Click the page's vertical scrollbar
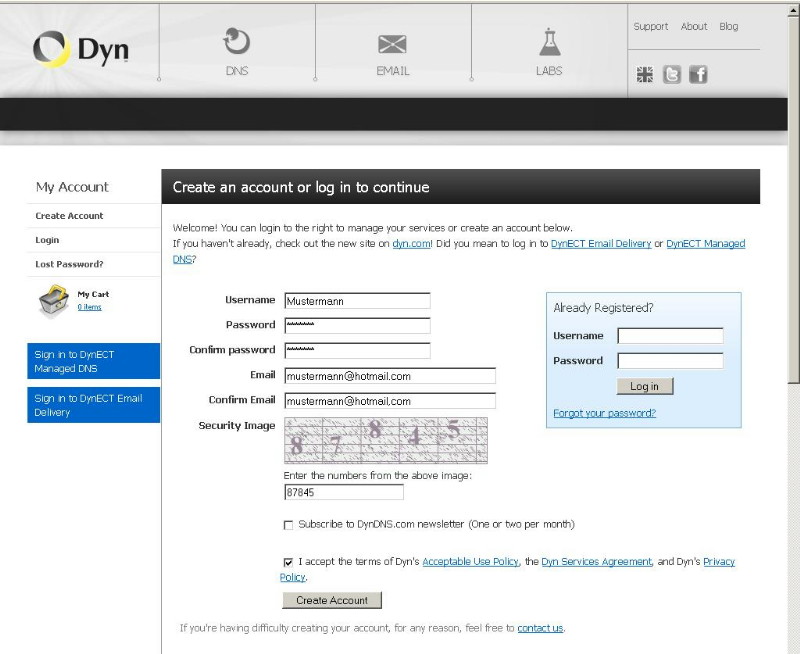The image size is (800, 654). [x=793, y=200]
